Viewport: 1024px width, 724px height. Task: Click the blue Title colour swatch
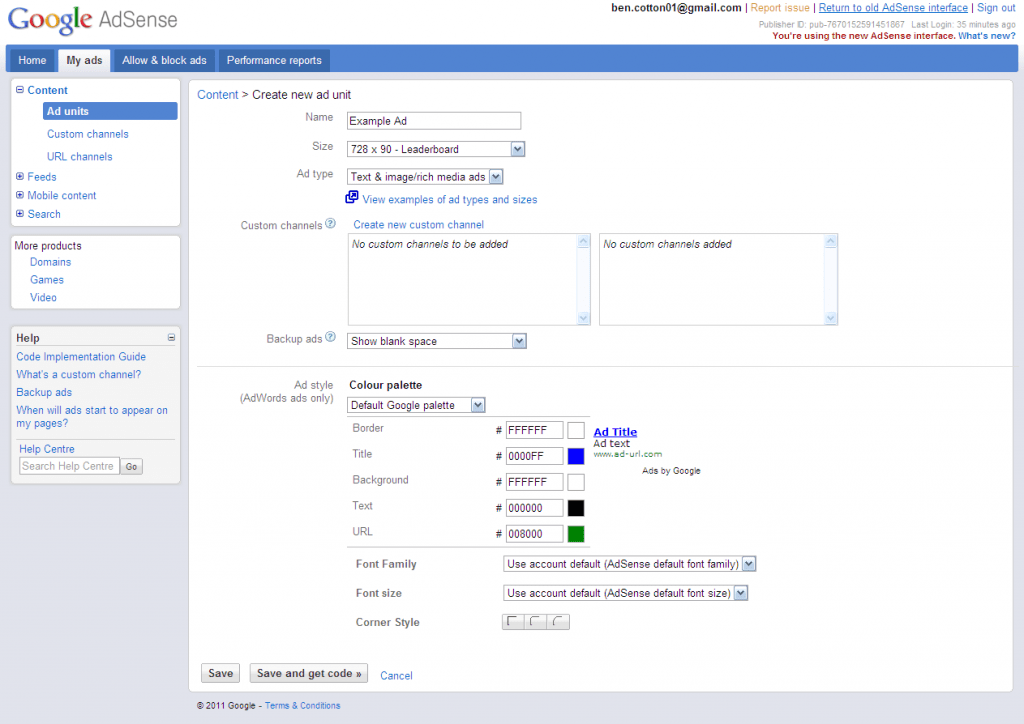pos(574,456)
